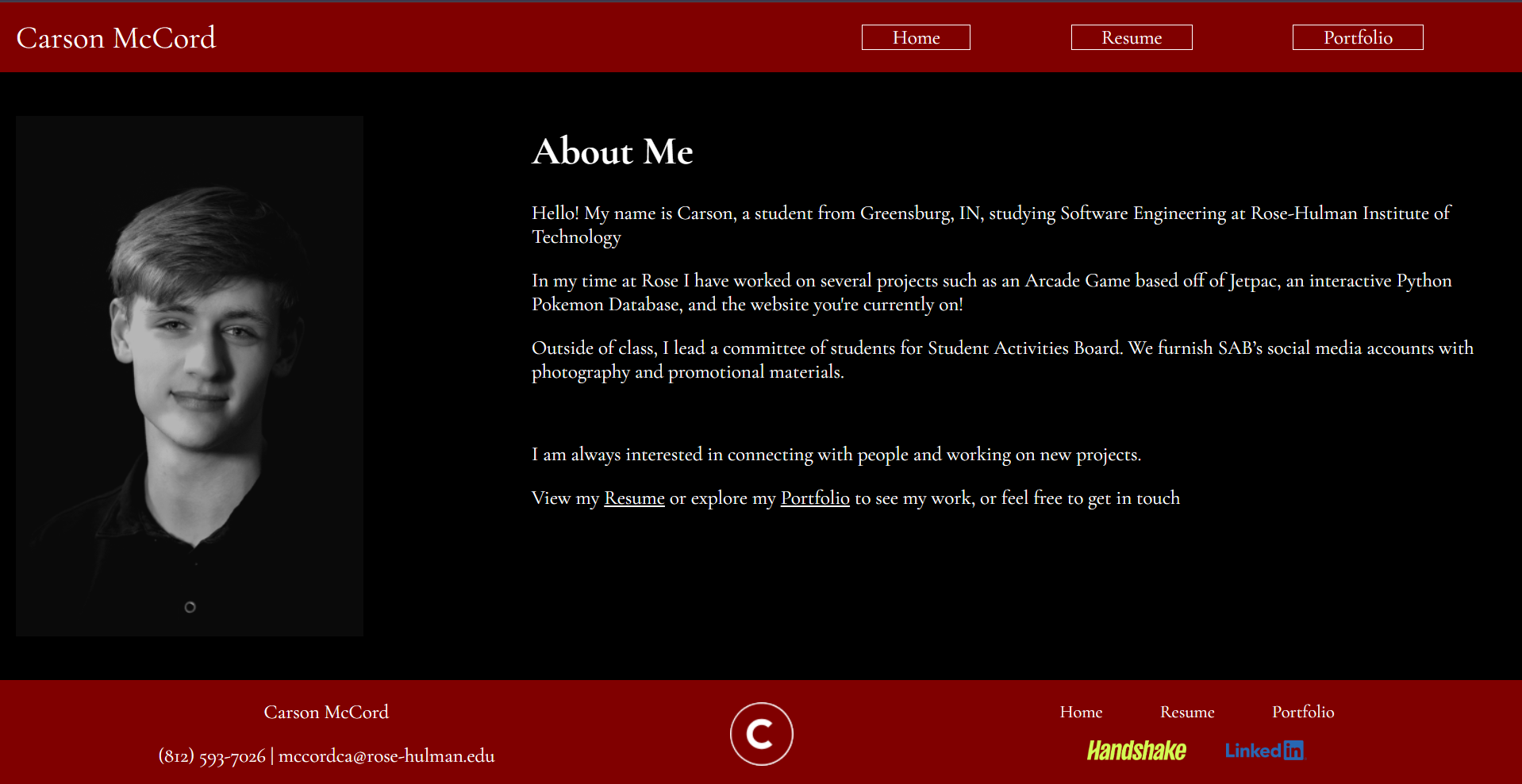
Task: Click the paragraph about Student Activities Board
Action: pyautogui.click(x=1000, y=359)
